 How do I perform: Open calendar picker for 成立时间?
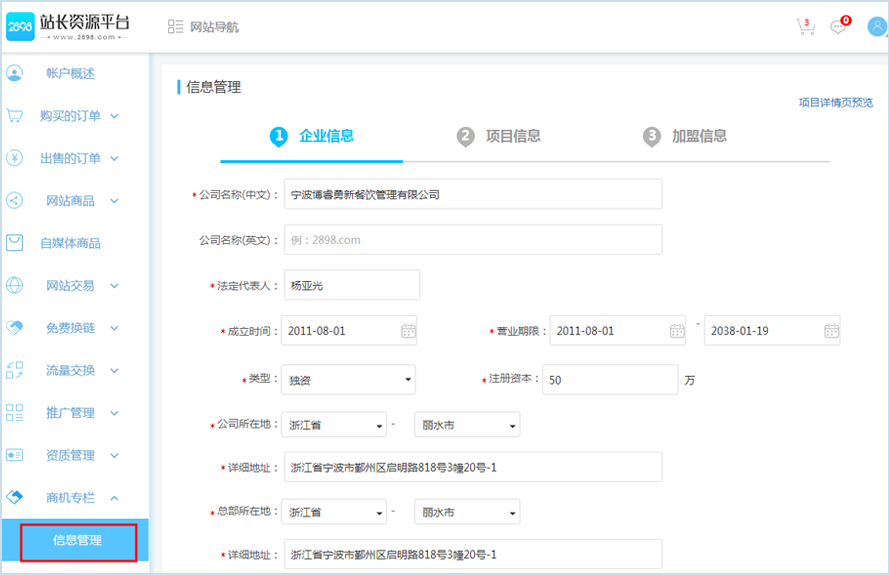[408, 331]
